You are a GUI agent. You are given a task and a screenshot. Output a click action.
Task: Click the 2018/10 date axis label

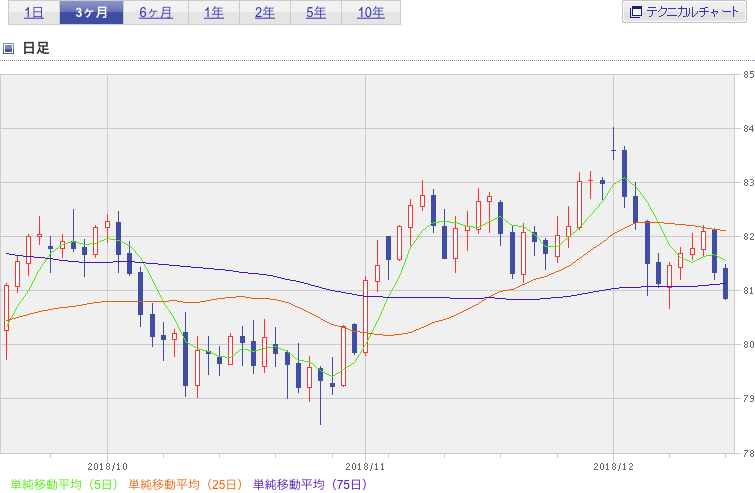pos(107,467)
